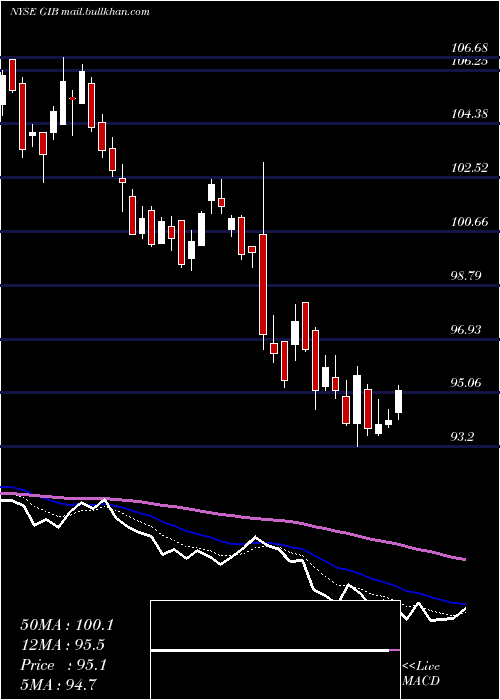Click the 104.38 price label
500x700 pixels.
469,114
